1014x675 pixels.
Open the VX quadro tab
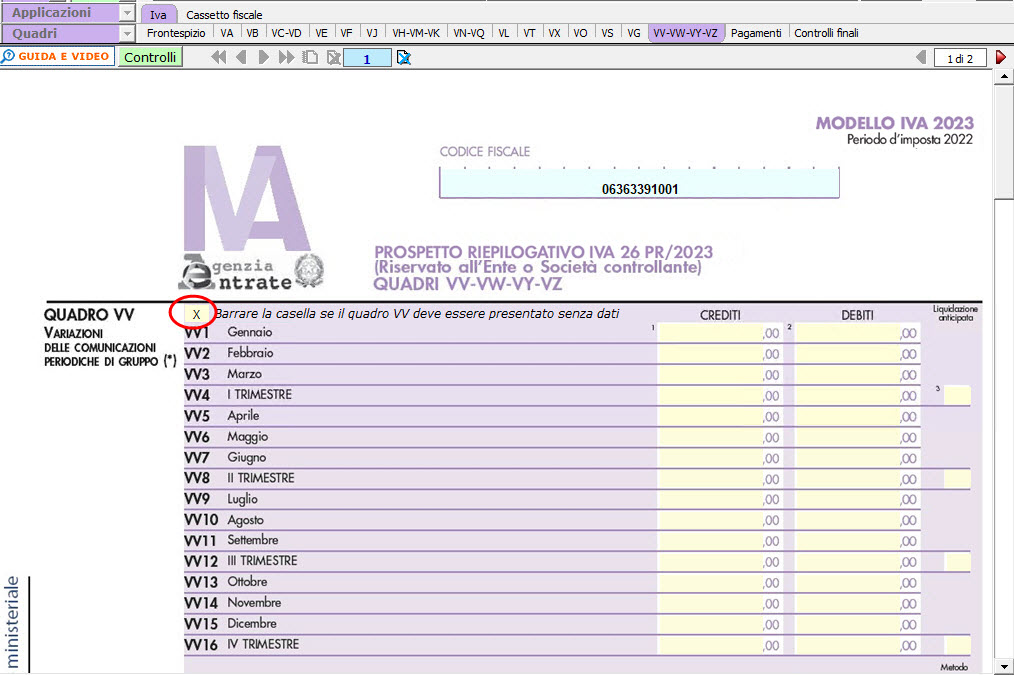click(554, 33)
